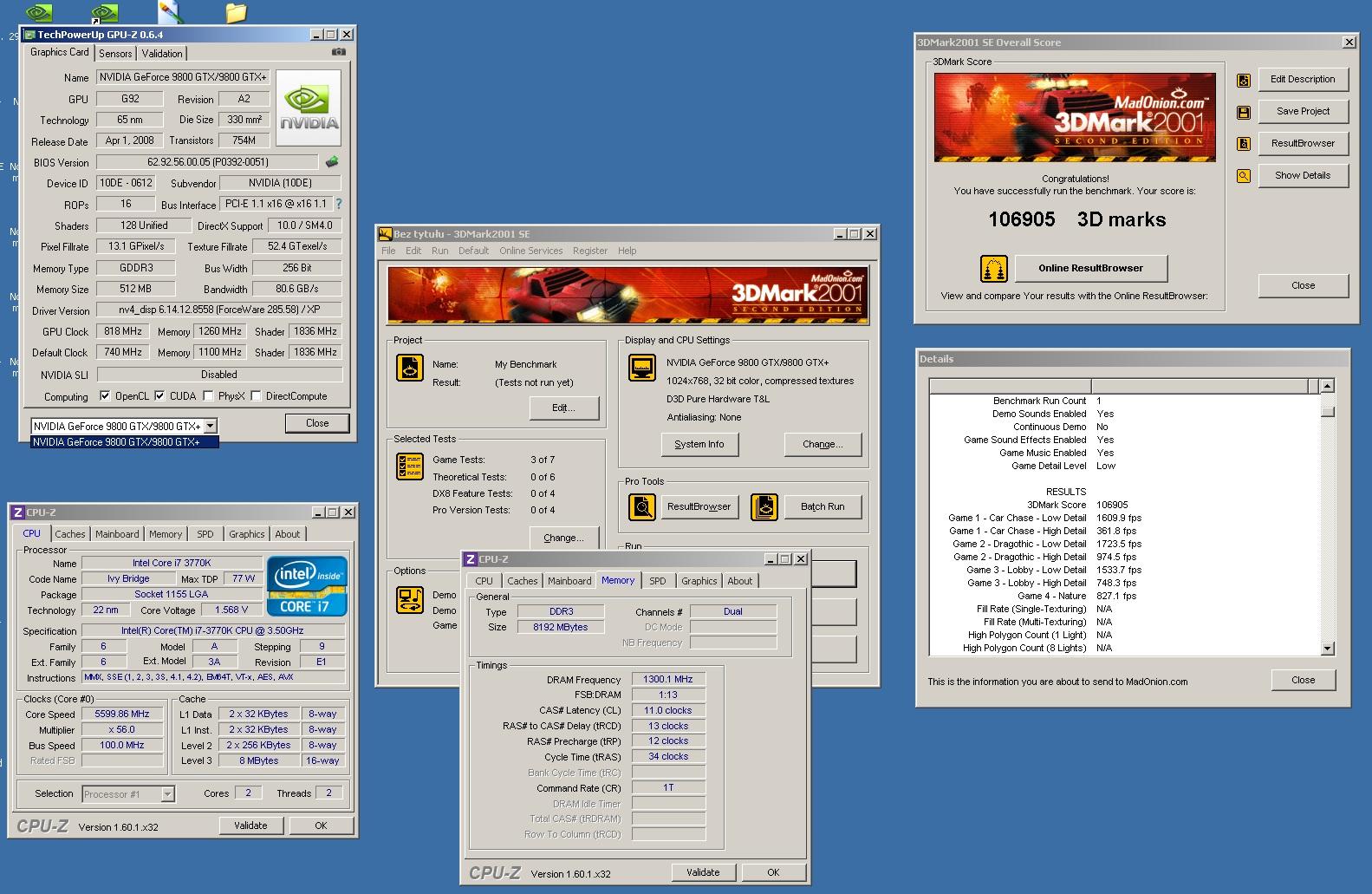Toggle the CUDA checkbox in GPU-Z

159,395
